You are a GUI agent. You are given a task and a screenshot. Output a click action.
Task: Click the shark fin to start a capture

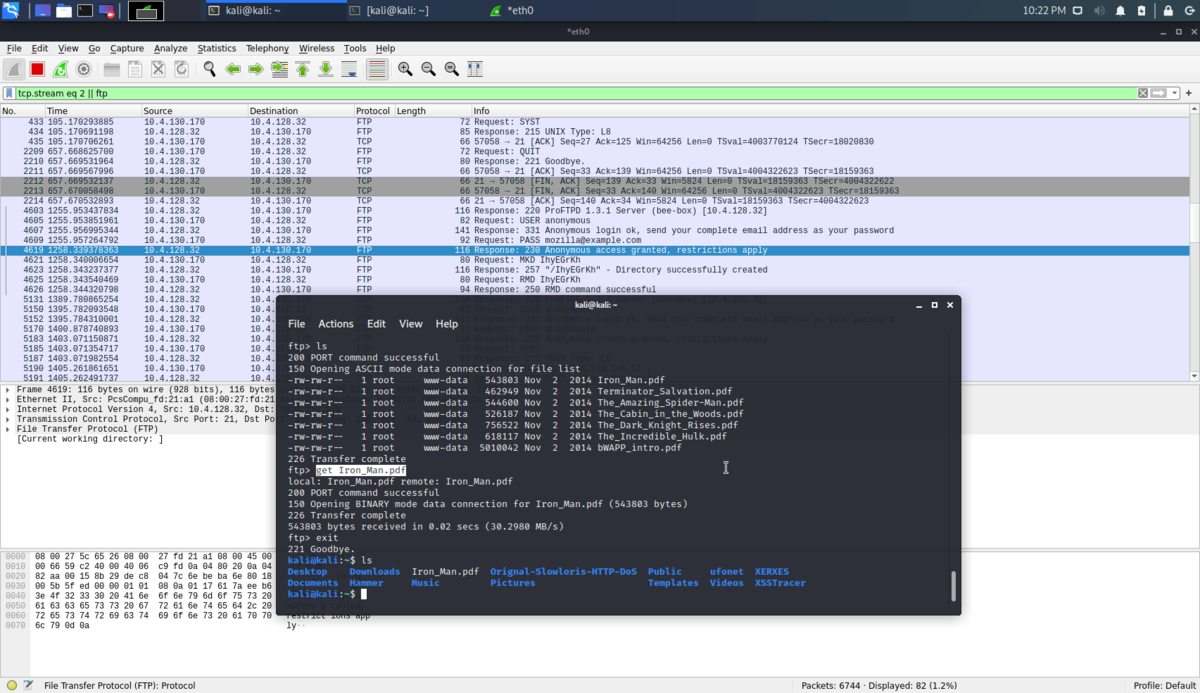[12, 68]
